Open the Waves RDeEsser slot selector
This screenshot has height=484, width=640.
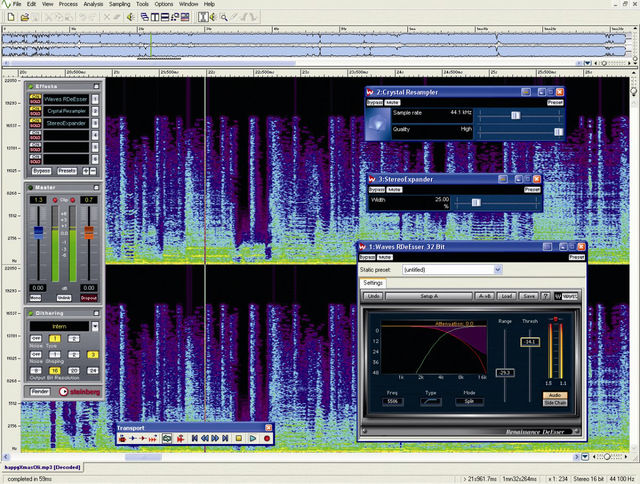[95, 99]
